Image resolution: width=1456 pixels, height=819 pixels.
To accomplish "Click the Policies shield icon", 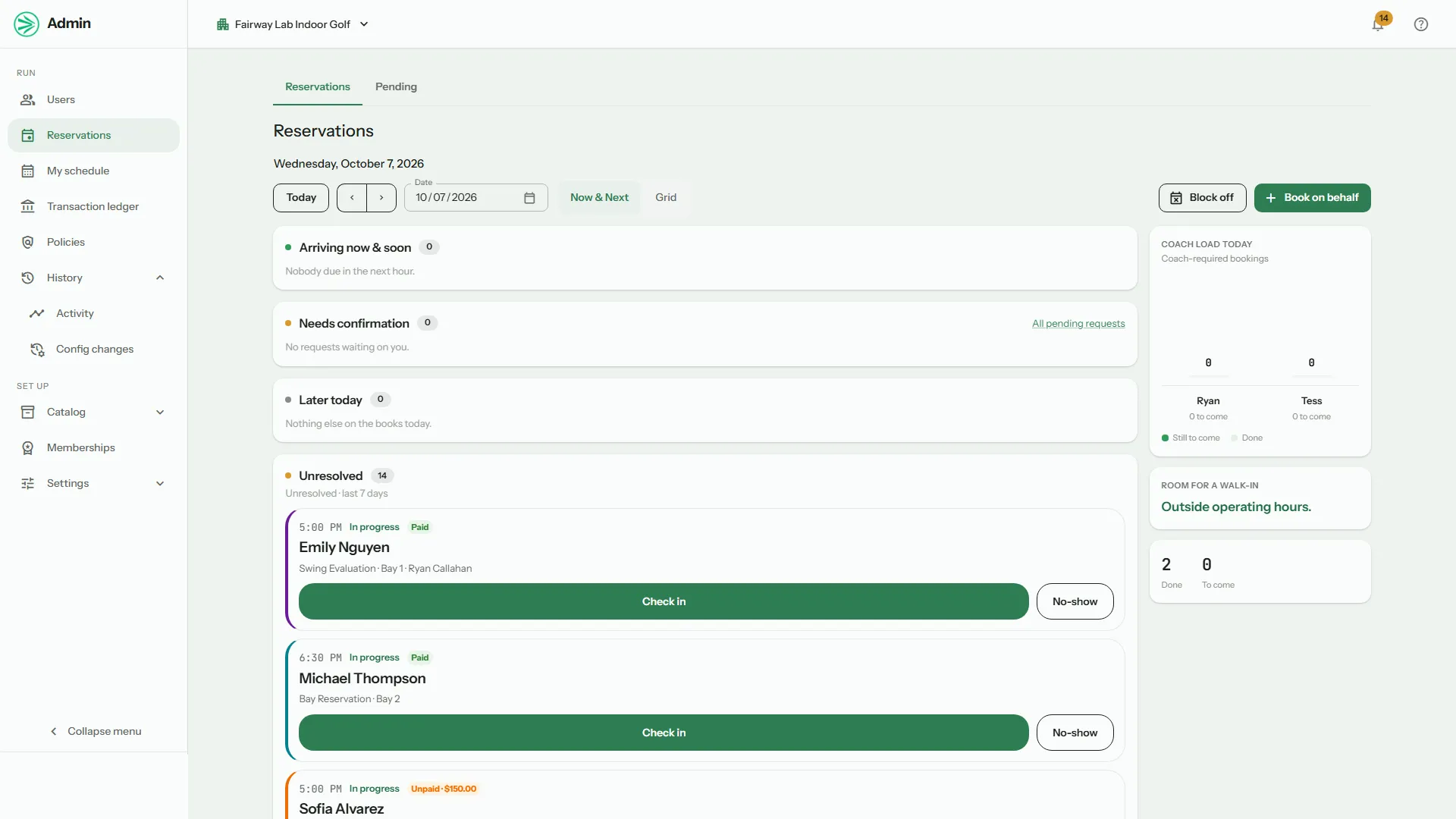I will 28,242.
